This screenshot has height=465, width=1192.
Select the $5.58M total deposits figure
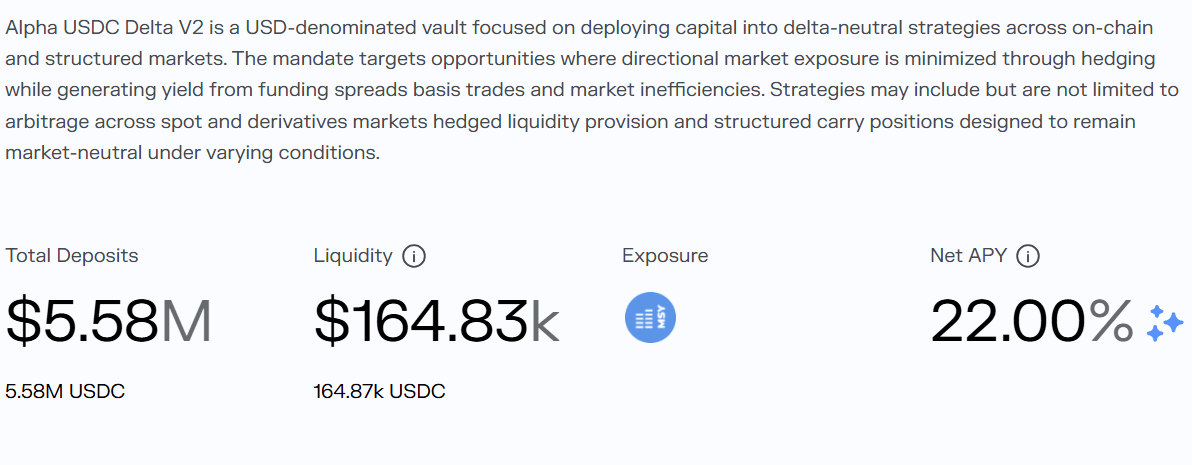(x=109, y=321)
